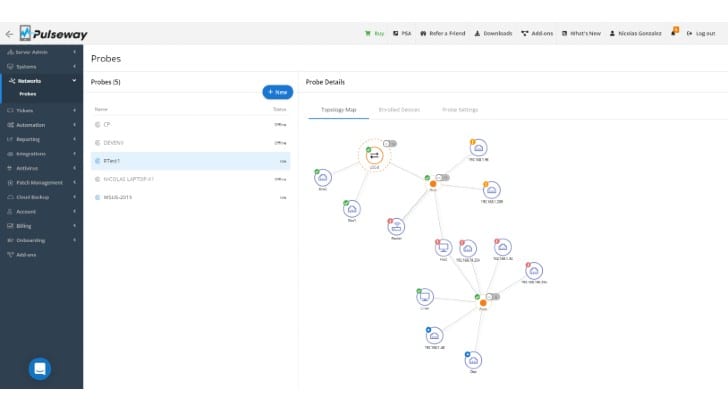The height and width of the screenshot is (410, 728).
Task: Expand the Systems sidebar section
Action: point(41,66)
